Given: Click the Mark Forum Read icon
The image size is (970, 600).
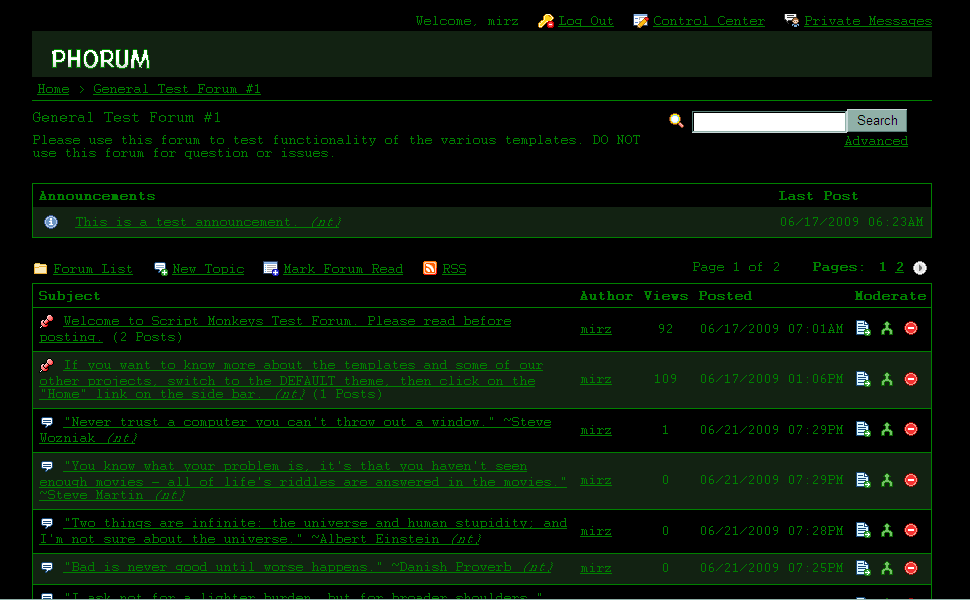Looking at the screenshot, I should tap(271, 268).
